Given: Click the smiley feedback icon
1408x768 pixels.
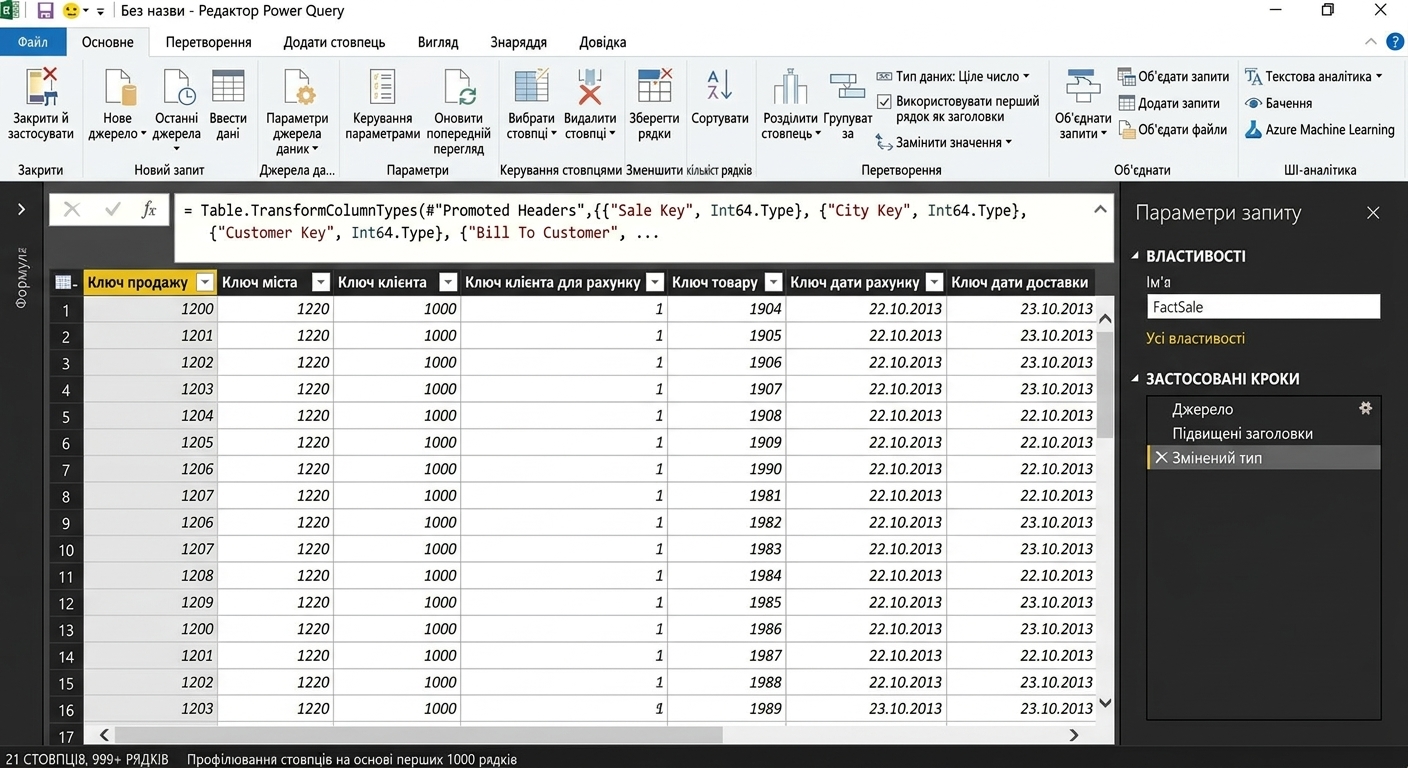Looking at the screenshot, I should coord(72,11).
